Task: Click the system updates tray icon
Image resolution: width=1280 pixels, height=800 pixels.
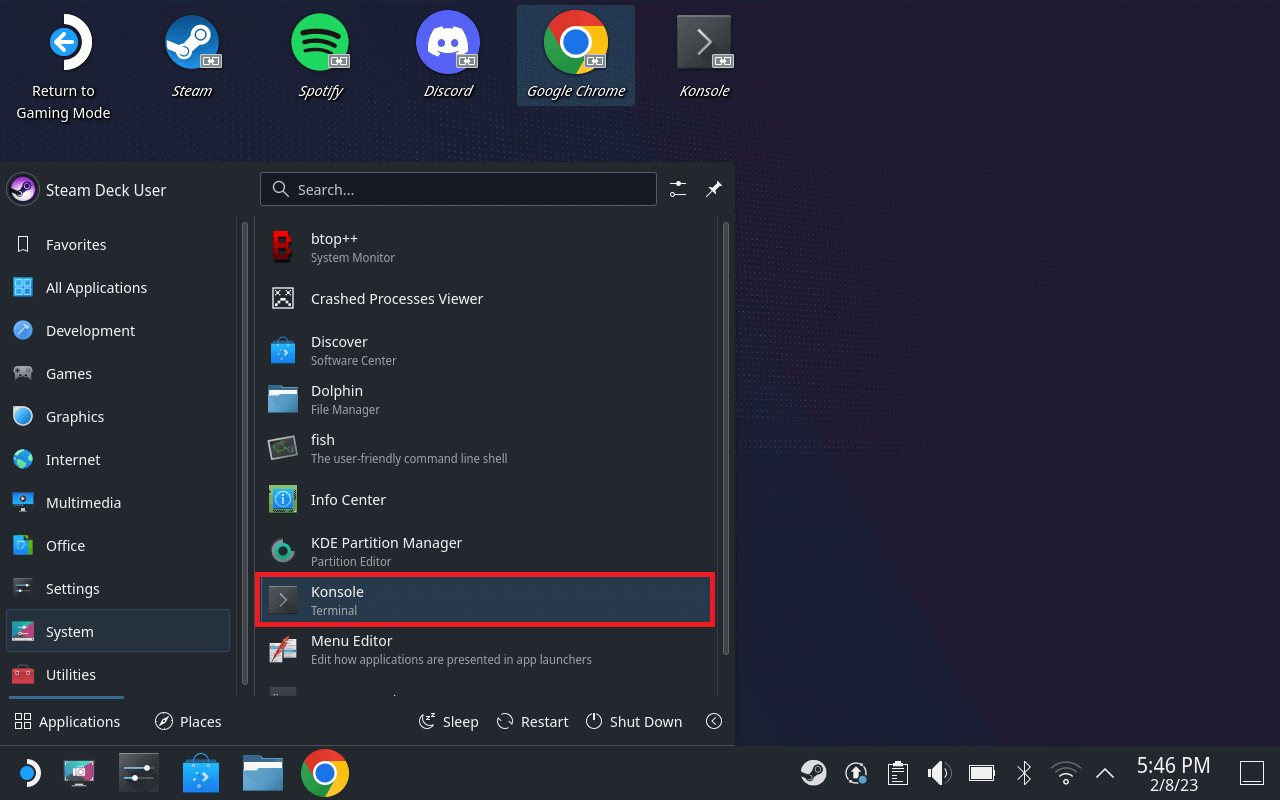Action: click(x=856, y=772)
